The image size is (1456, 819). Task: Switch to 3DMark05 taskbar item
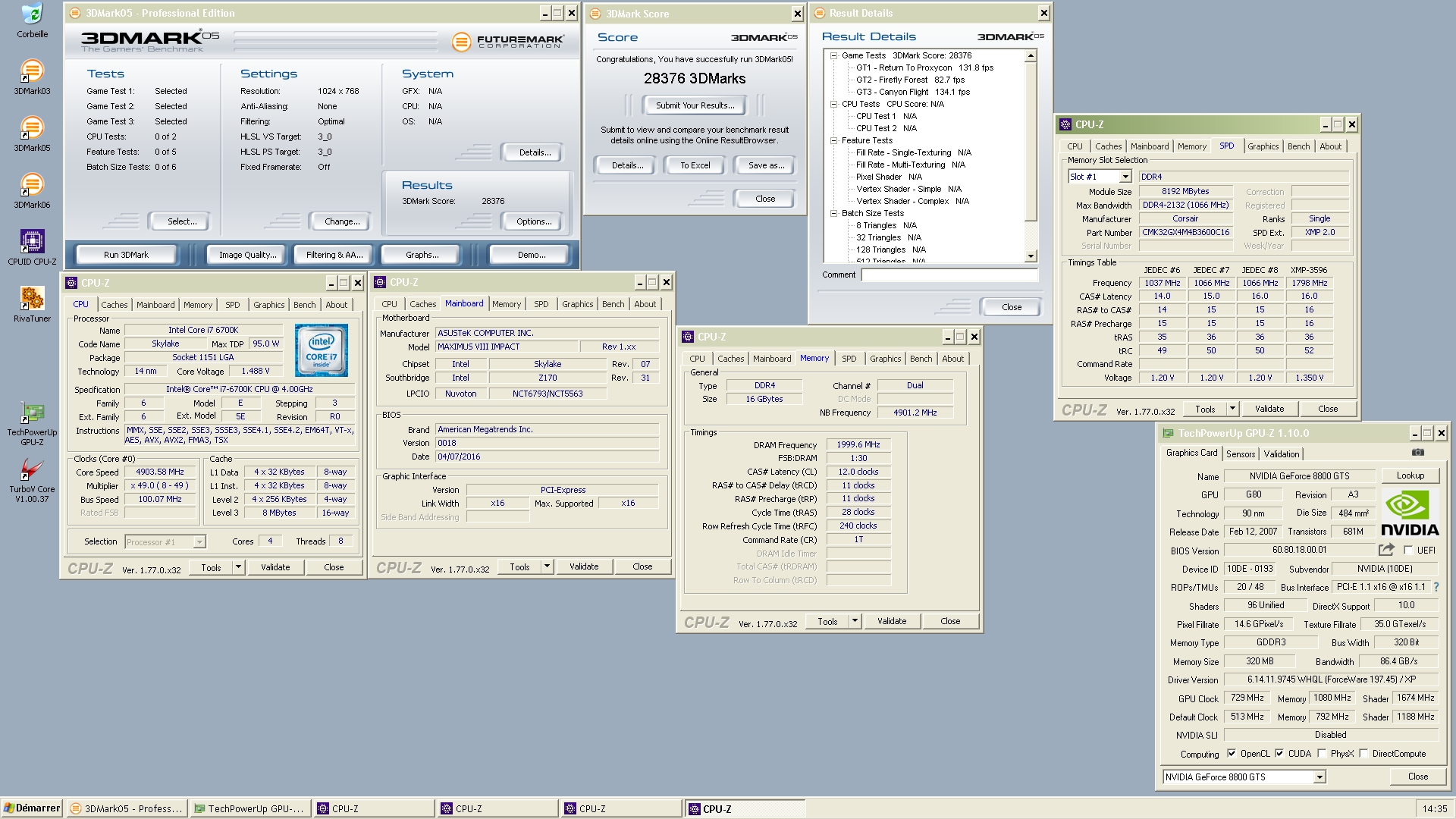[x=127, y=808]
